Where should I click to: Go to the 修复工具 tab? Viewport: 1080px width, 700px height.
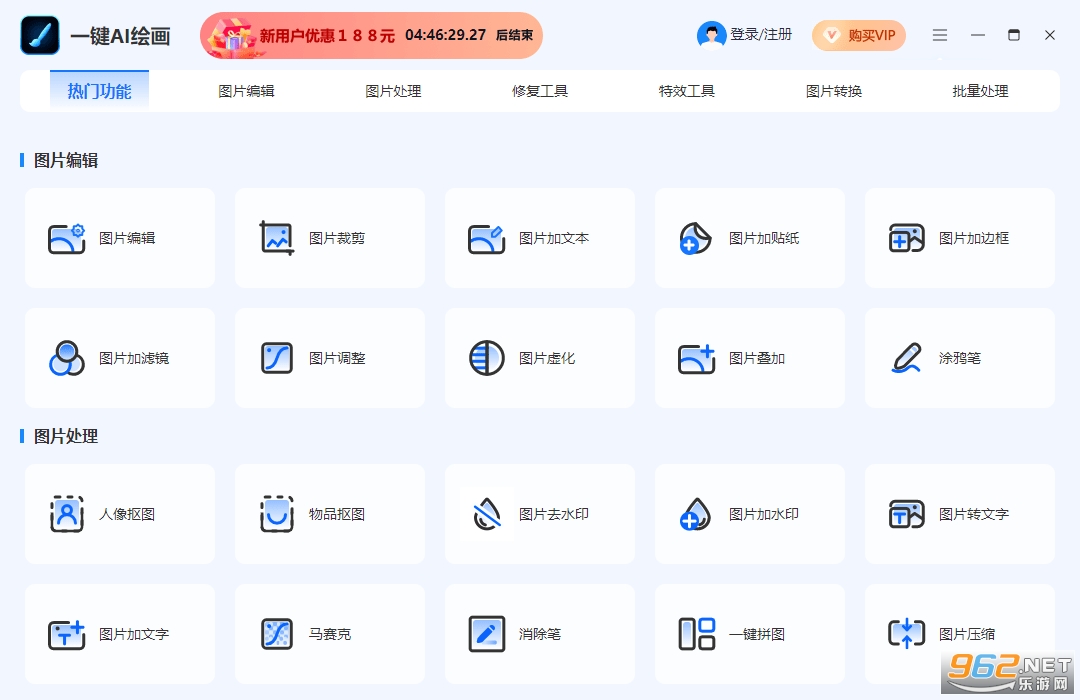coord(540,91)
